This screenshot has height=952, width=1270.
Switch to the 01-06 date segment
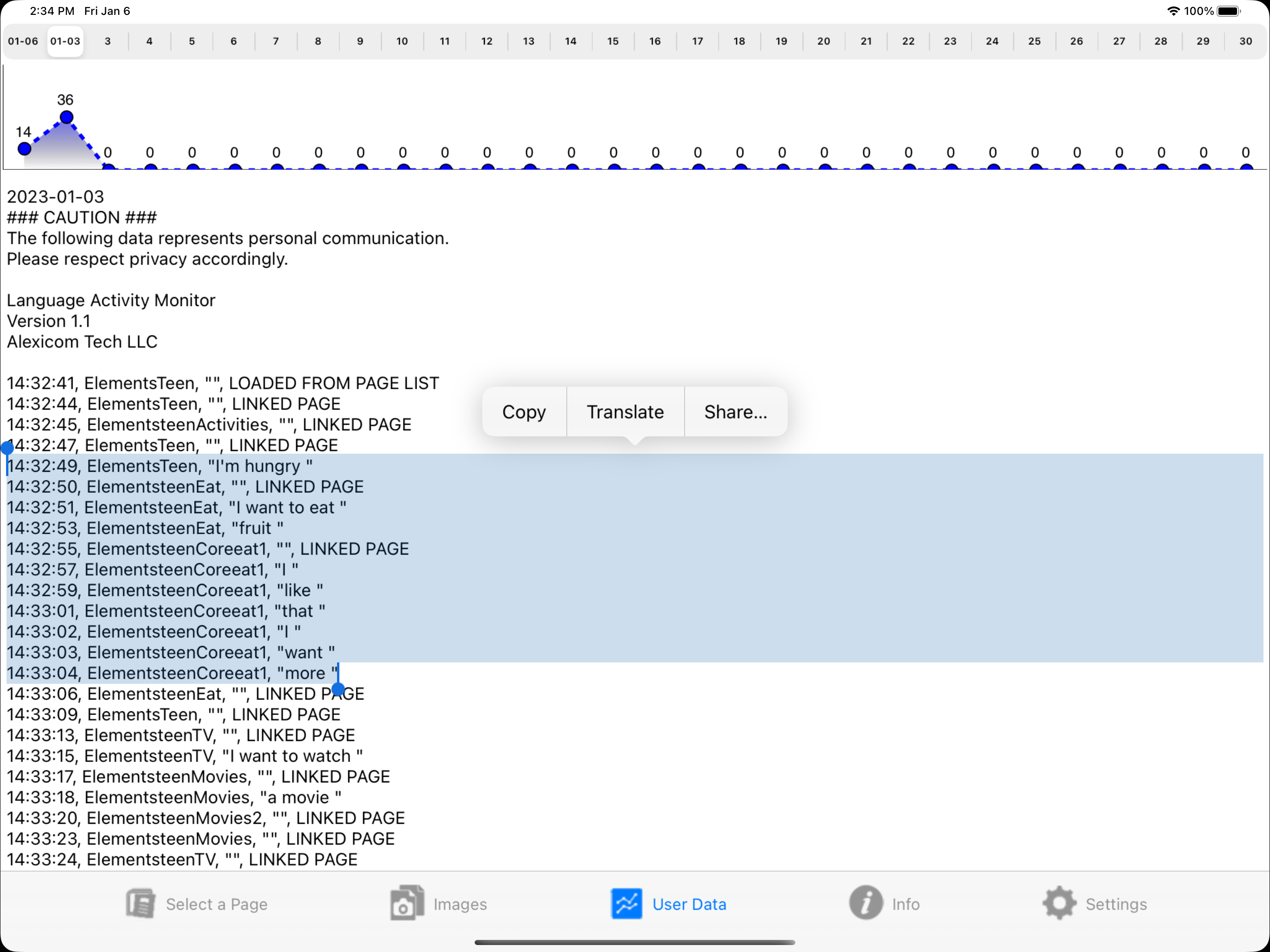click(x=23, y=41)
